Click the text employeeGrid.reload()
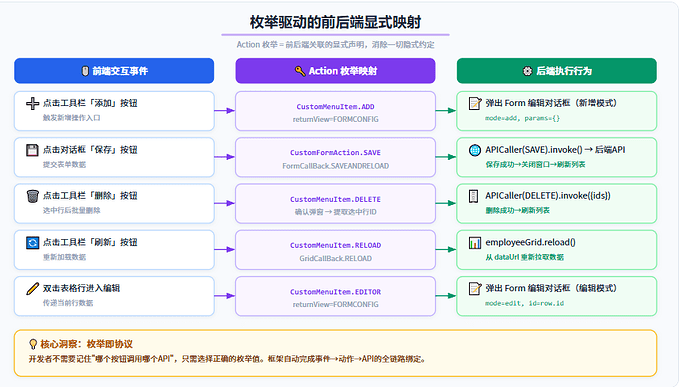 [530, 242]
